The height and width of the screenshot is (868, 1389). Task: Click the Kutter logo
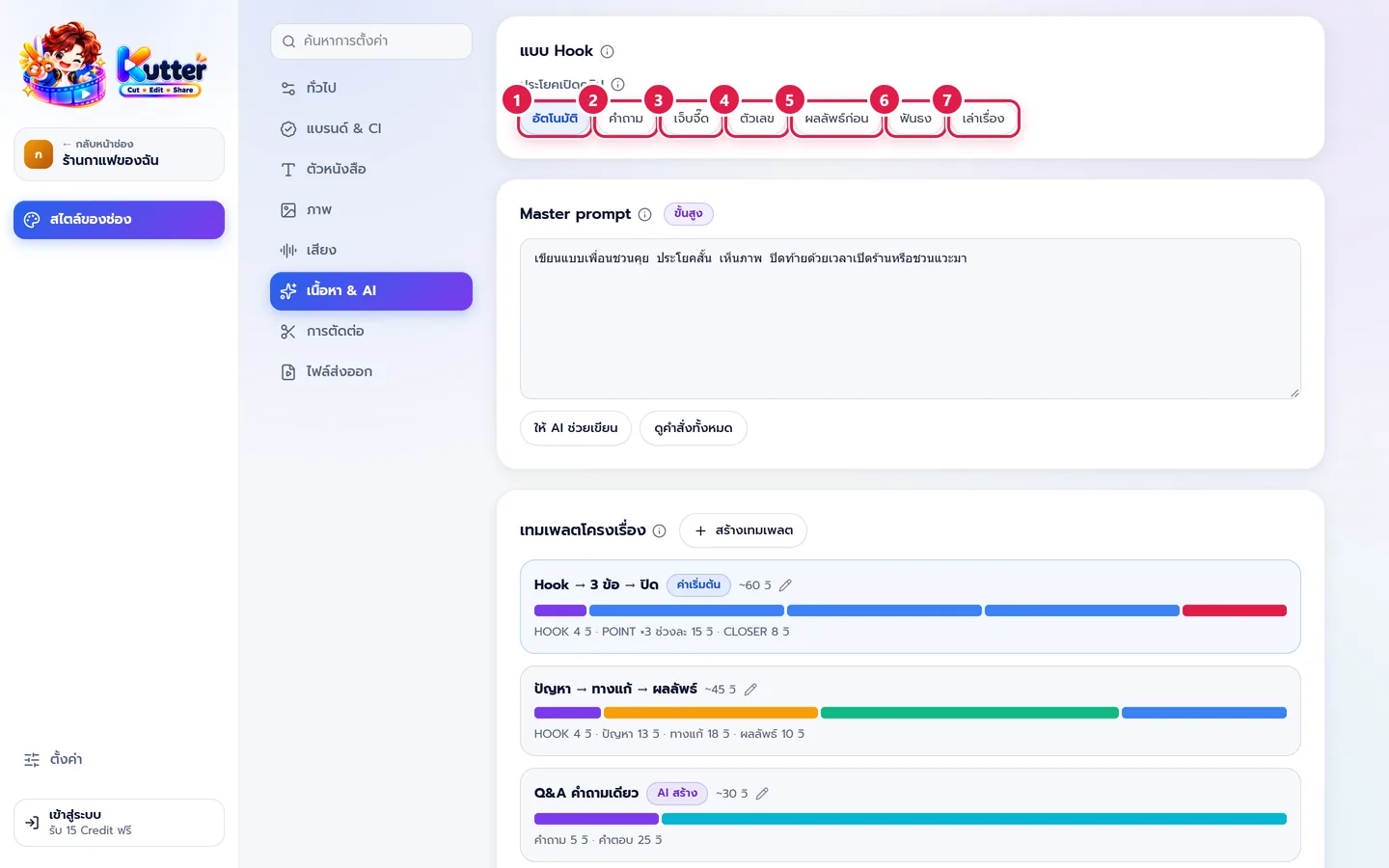click(x=114, y=65)
